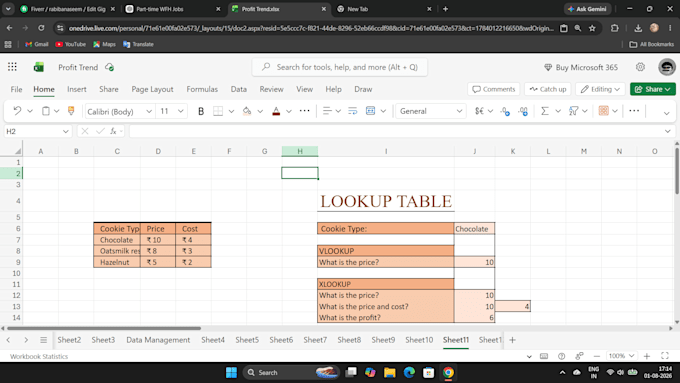Open the Formulas ribbon tab
Screen dimensions: 680x383
202,89
